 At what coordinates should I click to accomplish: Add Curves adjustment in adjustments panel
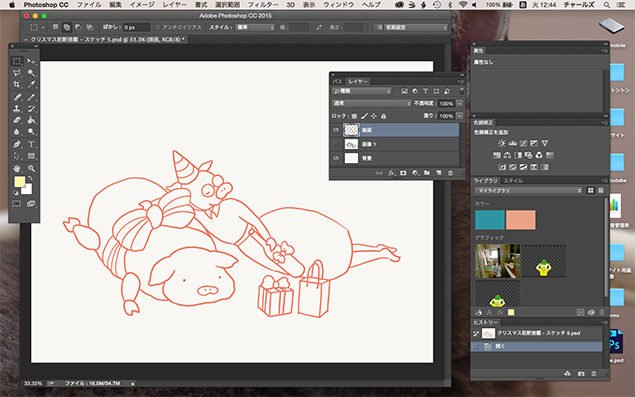point(523,143)
